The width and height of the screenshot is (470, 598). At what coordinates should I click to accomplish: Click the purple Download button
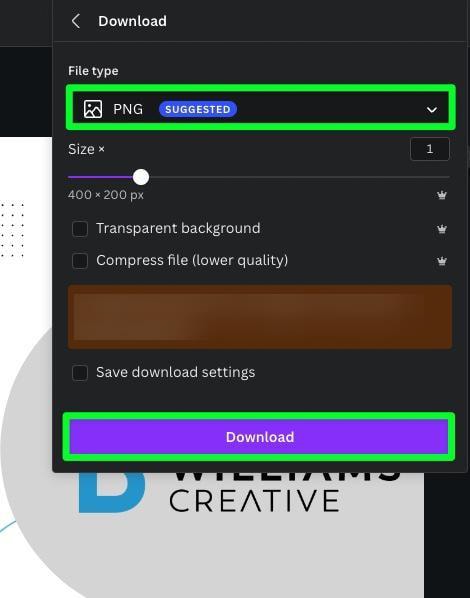259,437
